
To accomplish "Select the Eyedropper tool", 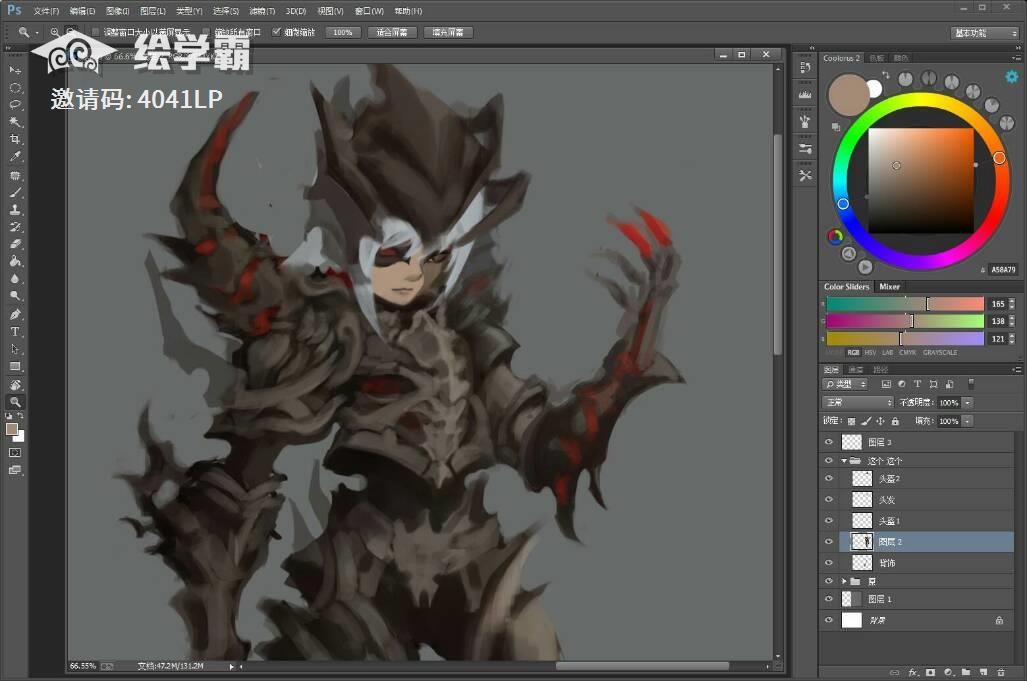I will 15,156.
